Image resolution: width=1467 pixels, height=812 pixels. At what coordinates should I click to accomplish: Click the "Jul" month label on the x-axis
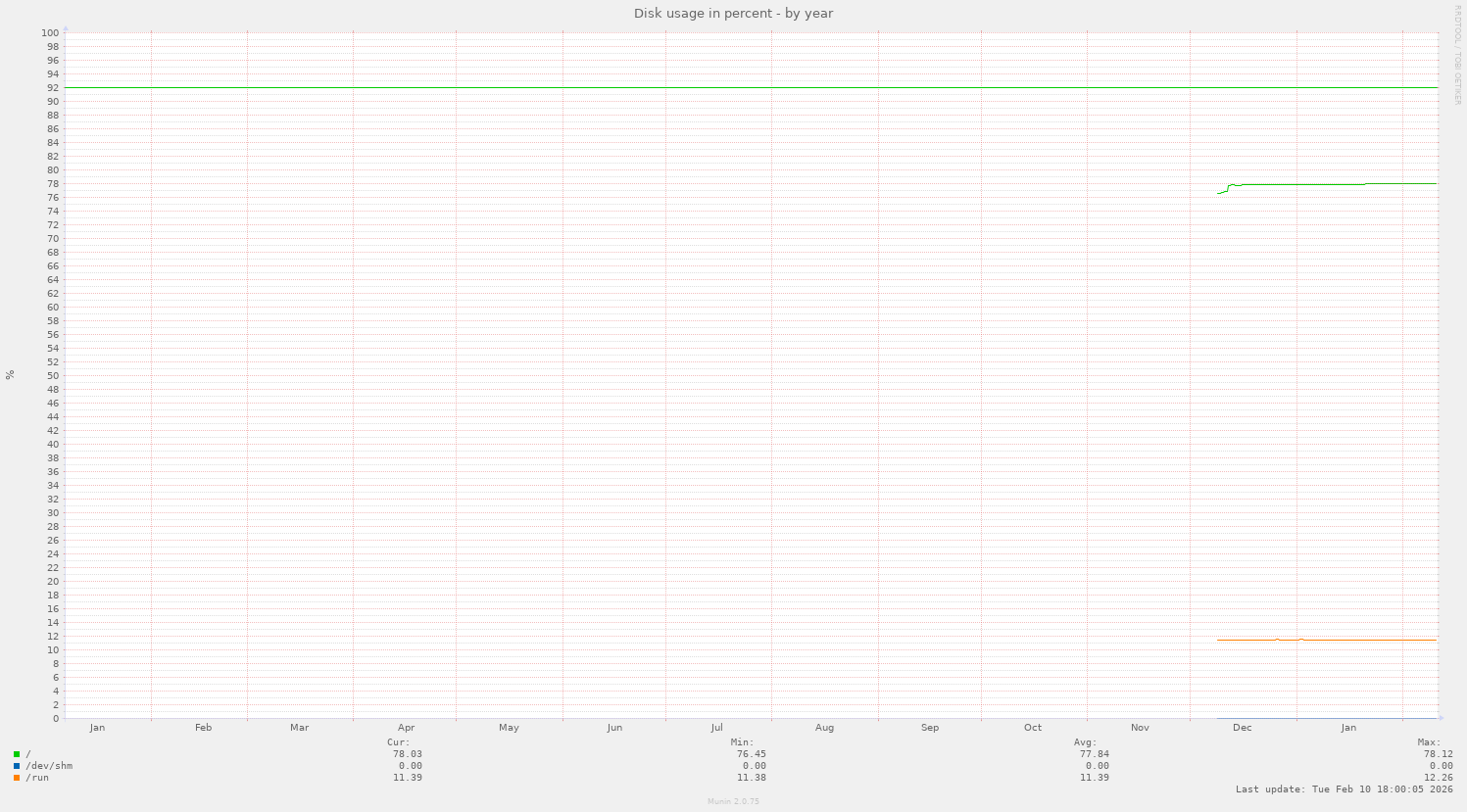click(716, 728)
